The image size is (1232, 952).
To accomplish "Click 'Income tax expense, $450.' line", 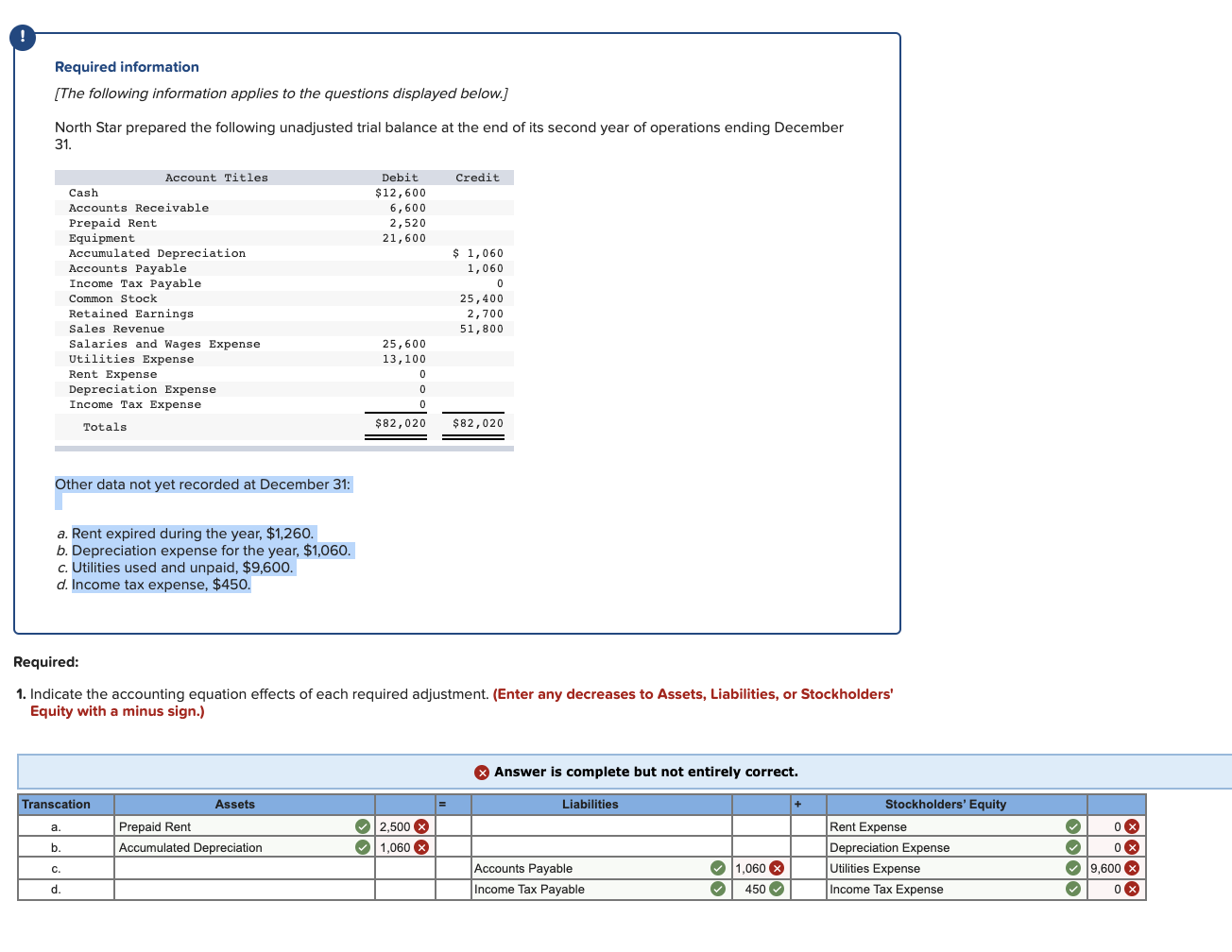I will (x=162, y=585).
